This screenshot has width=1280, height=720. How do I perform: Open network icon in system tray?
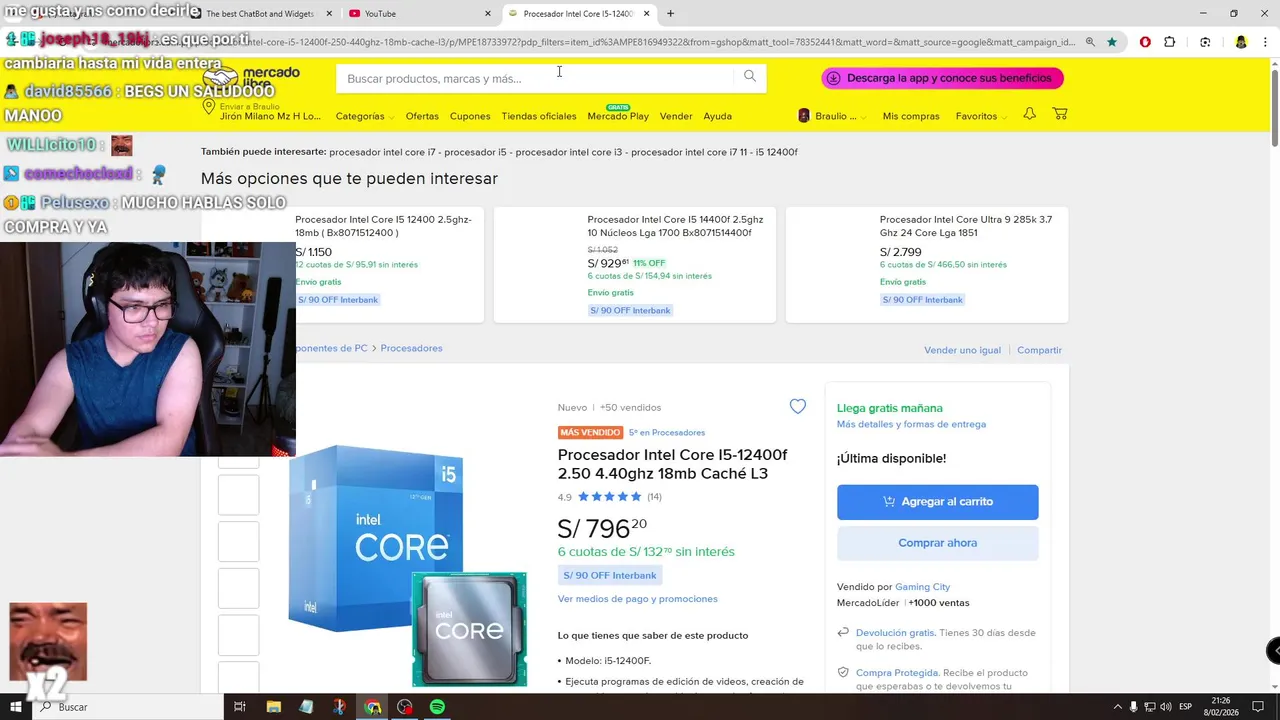[x=1150, y=707]
